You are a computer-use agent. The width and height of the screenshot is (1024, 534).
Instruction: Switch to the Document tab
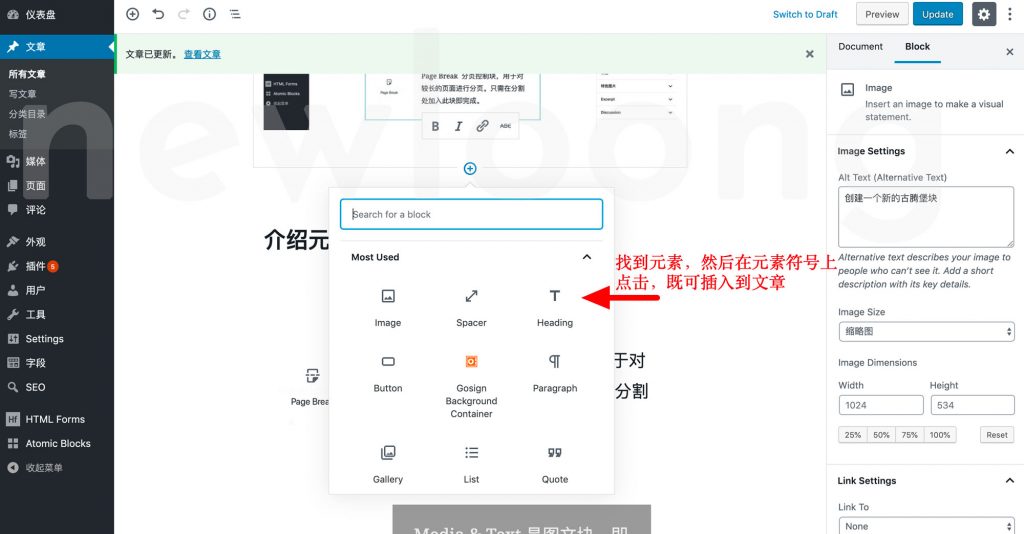[860, 47]
